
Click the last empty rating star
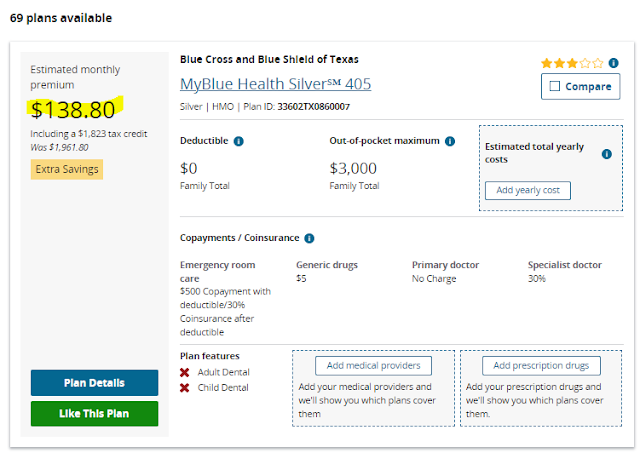coord(598,62)
